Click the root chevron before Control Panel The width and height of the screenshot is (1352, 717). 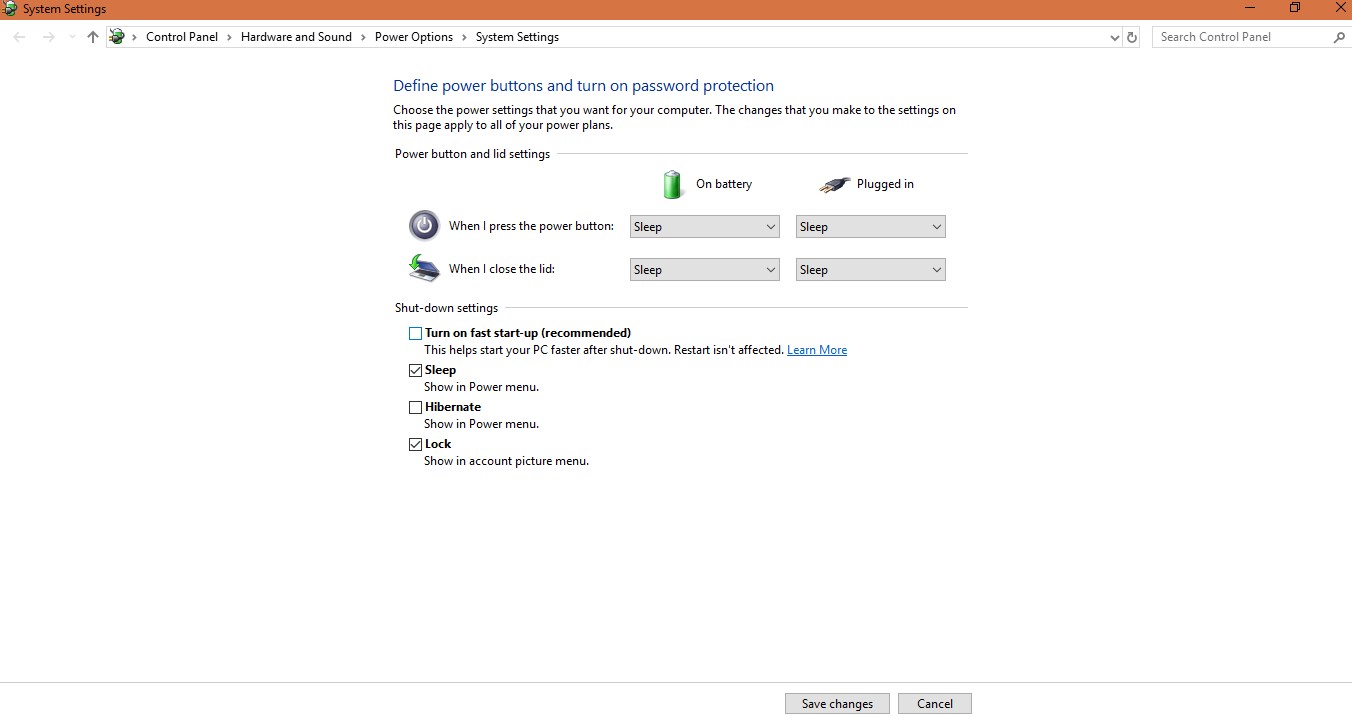tap(135, 37)
